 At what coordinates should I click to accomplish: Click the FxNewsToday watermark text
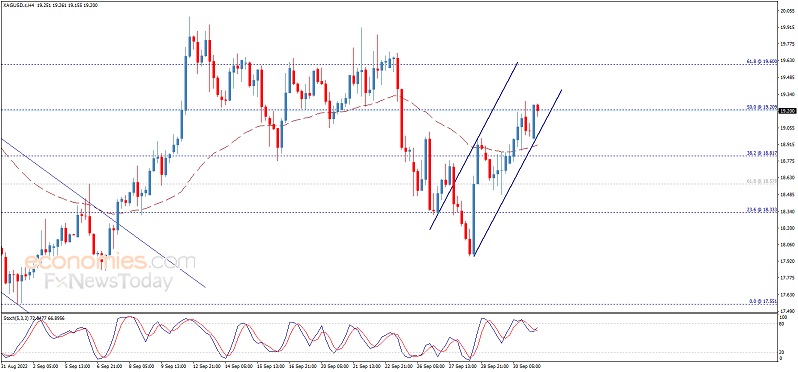click(108, 281)
